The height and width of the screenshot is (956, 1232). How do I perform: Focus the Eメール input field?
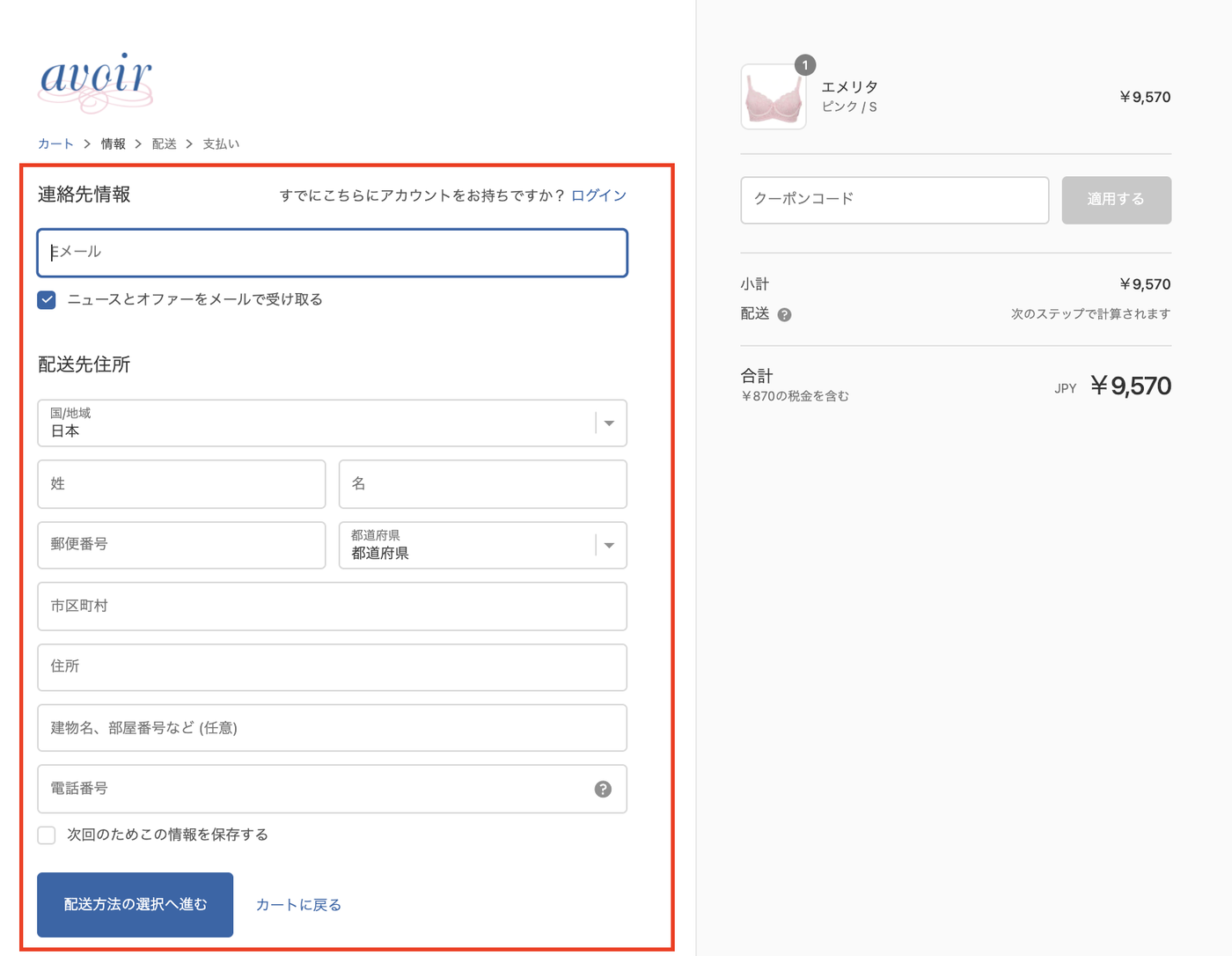click(332, 253)
